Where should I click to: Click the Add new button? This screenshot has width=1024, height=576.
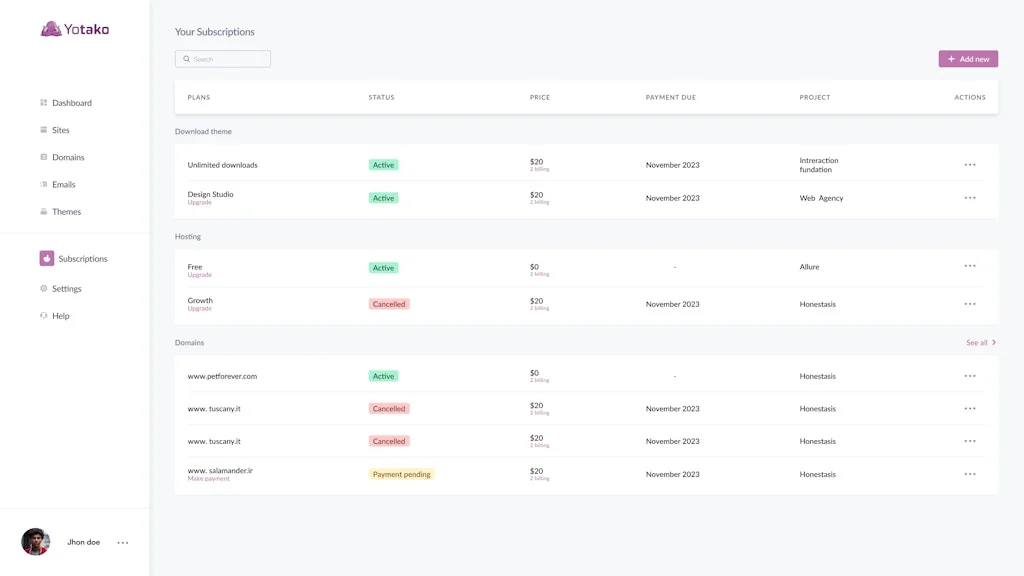pos(968,59)
